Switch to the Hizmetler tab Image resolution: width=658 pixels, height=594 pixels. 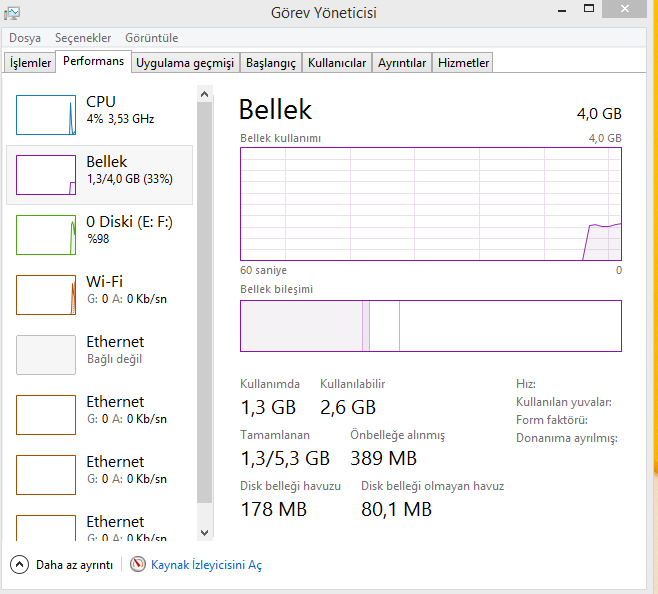click(463, 63)
